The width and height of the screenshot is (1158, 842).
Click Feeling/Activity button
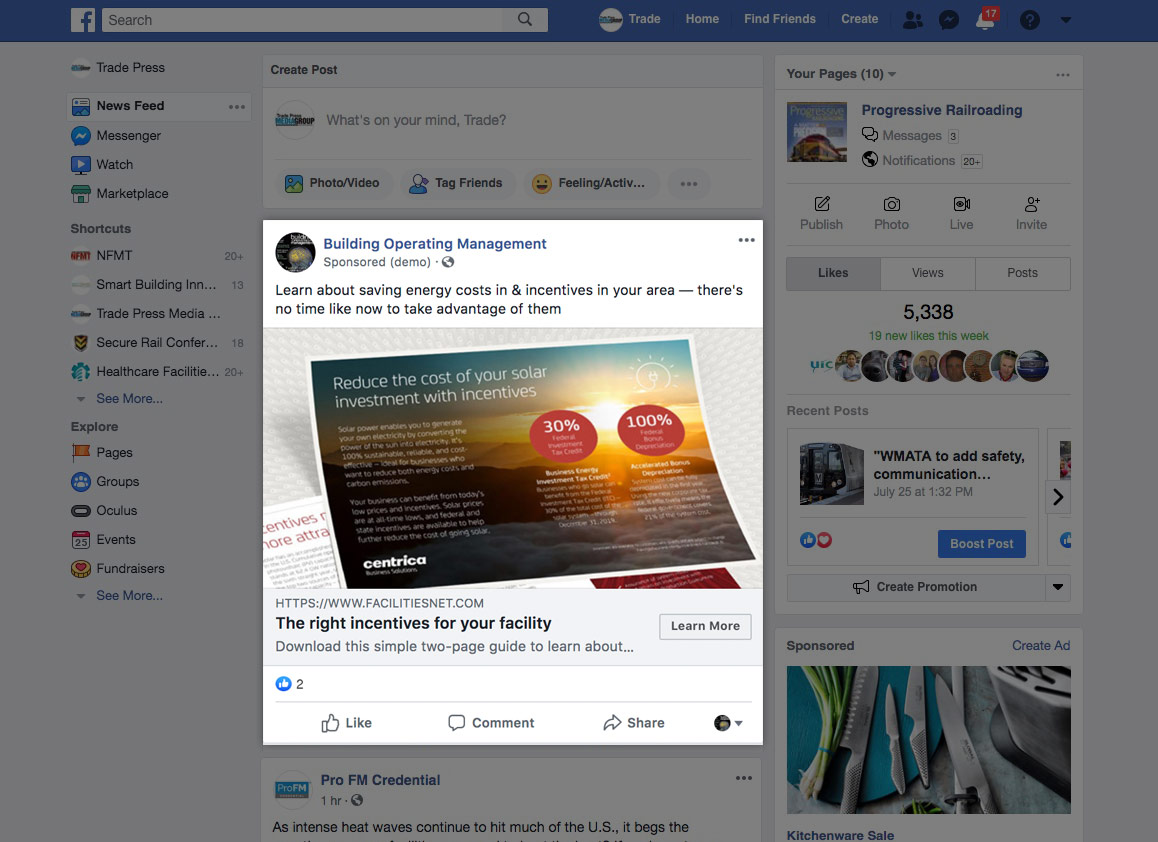(x=591, y=183)
